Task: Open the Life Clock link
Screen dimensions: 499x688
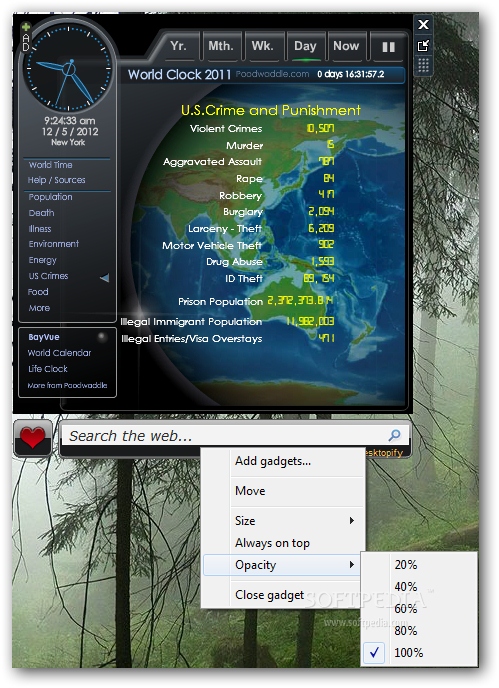Action: tap(48, 369)
